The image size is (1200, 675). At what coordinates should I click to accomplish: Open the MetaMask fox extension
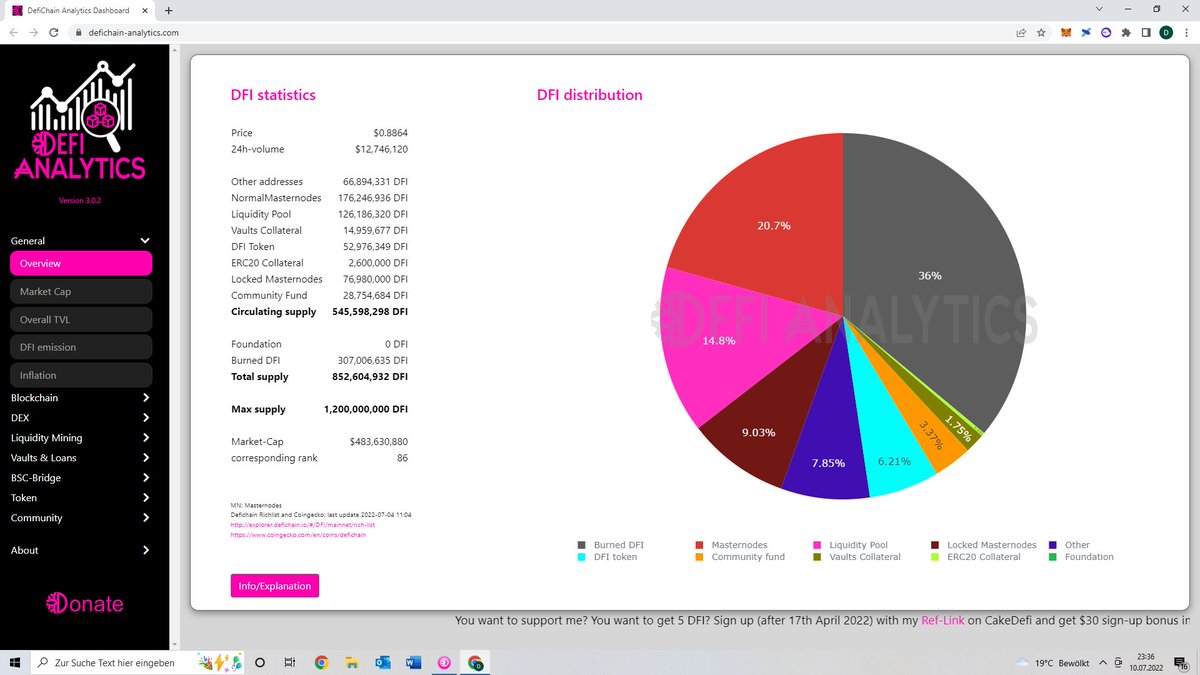(x=1065, y=32)
